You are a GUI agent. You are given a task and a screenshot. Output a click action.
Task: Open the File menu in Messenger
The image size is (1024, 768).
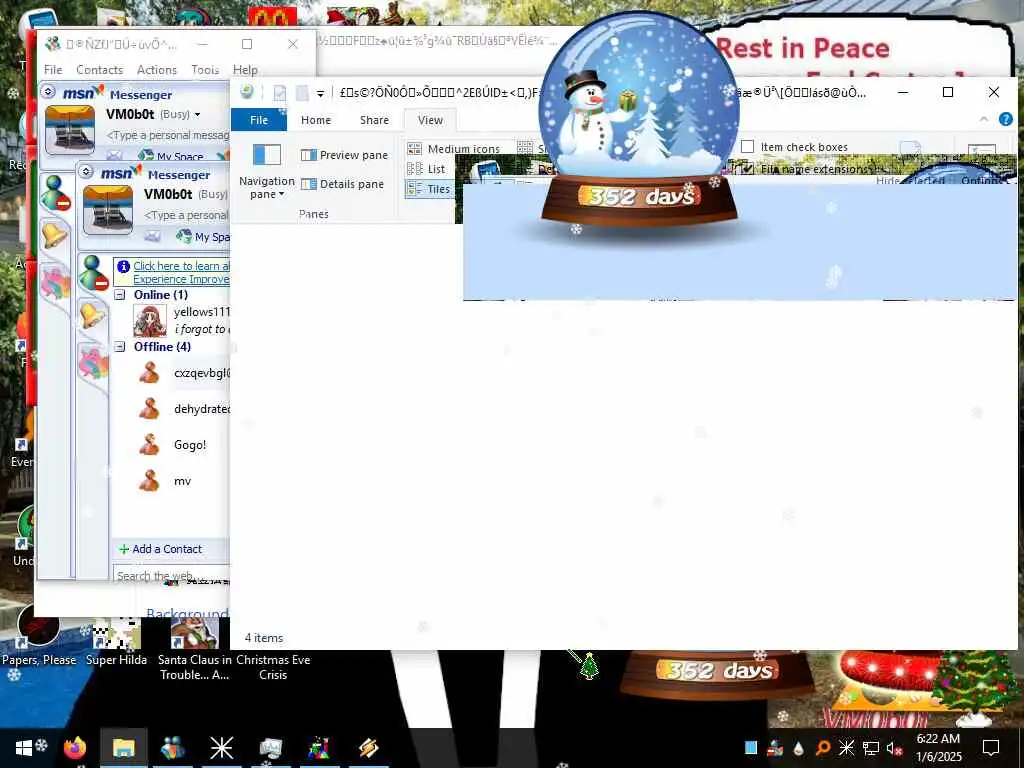53,69
